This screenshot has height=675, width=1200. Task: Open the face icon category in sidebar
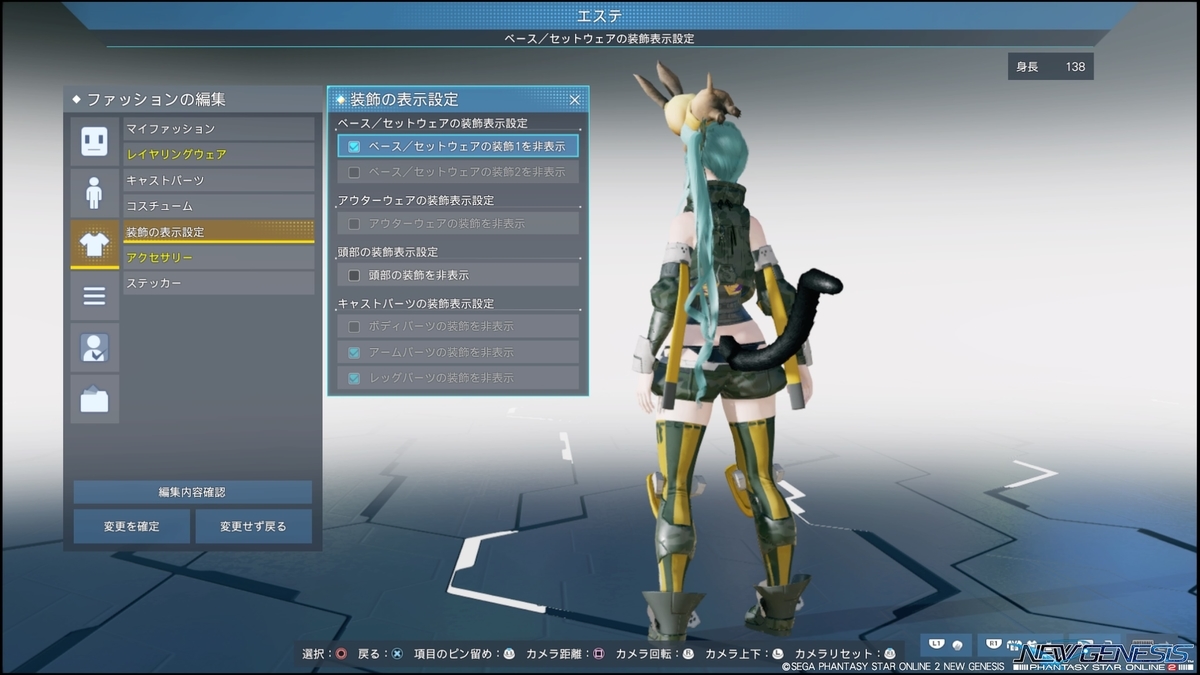pyautogui.click(x=94, y=141)
